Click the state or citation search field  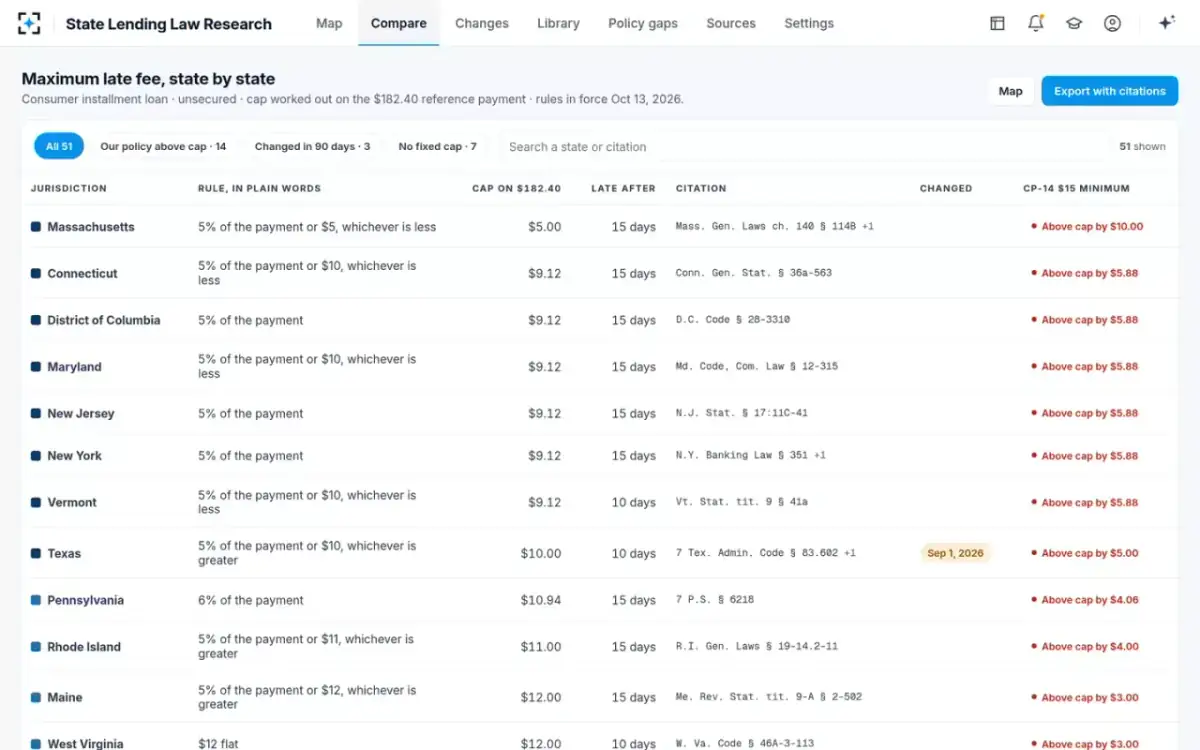point(800,146)
